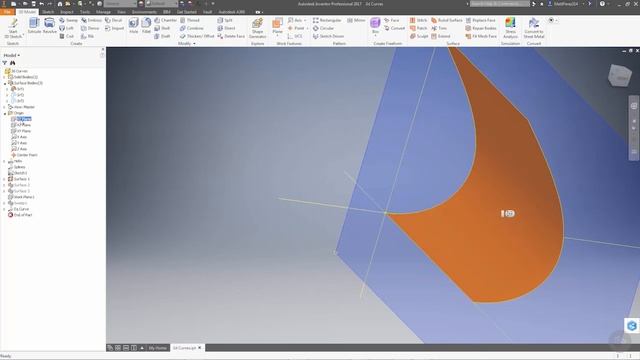Viewport: 640px width, 360px height.
Task: Switch to the Tools ribbon tab
Action: pos(85,12)
